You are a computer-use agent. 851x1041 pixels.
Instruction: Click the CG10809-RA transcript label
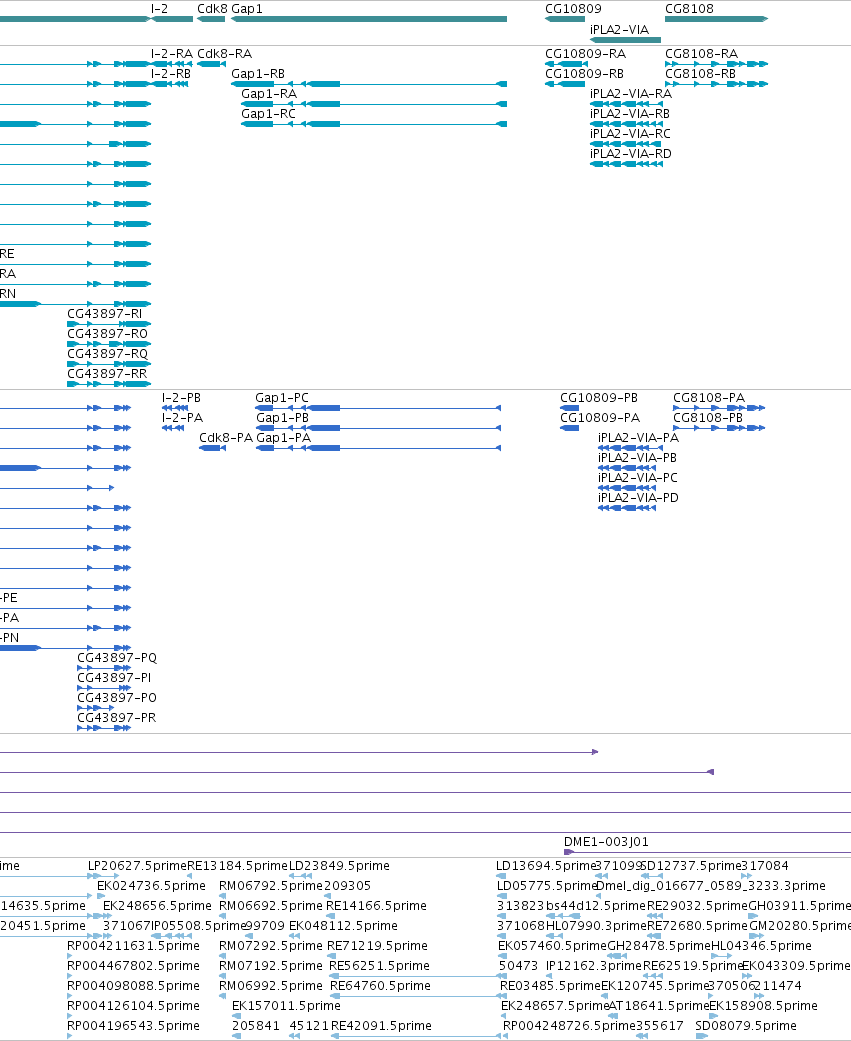pos(585,54)
